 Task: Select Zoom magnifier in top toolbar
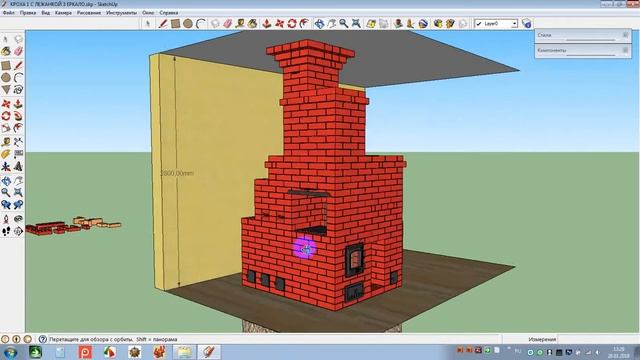click(x=344, y=24)
